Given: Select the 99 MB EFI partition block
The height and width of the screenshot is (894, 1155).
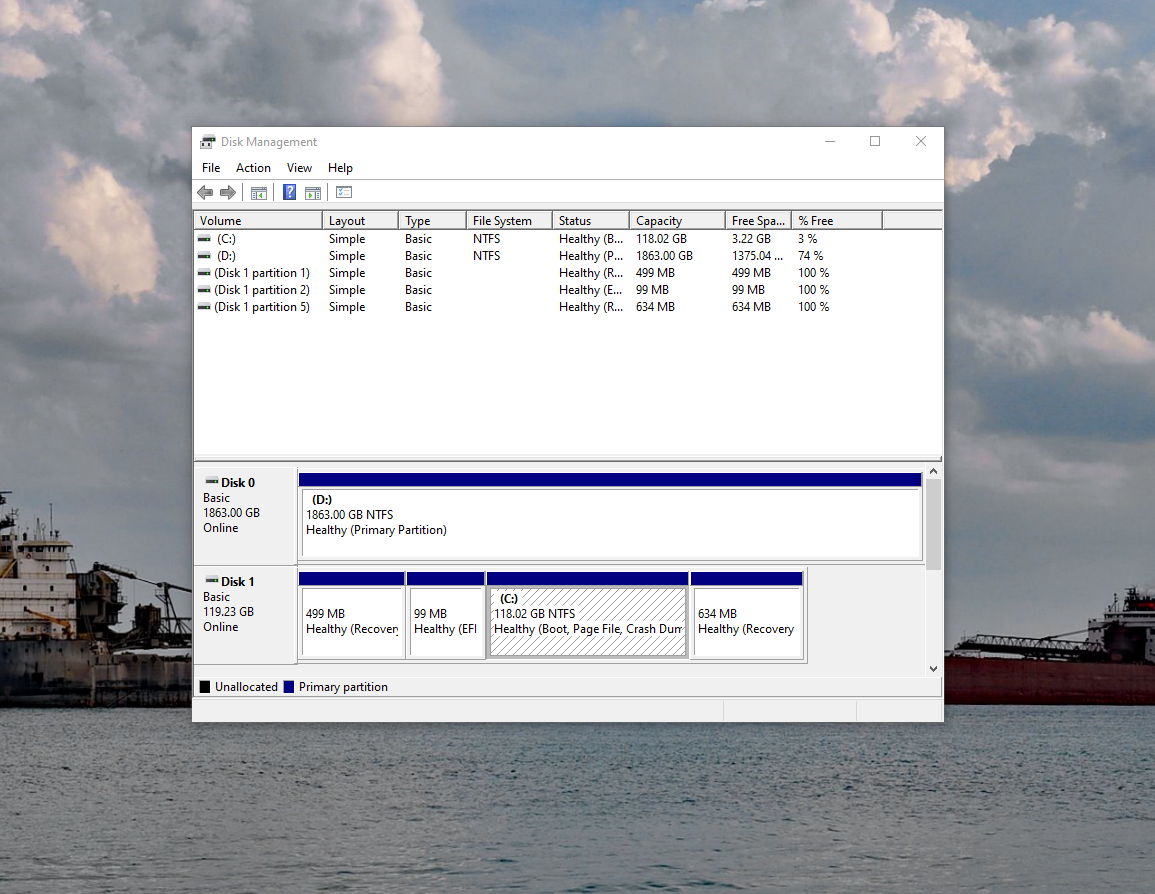Looking at the screenshot, I should coord(446,615).
